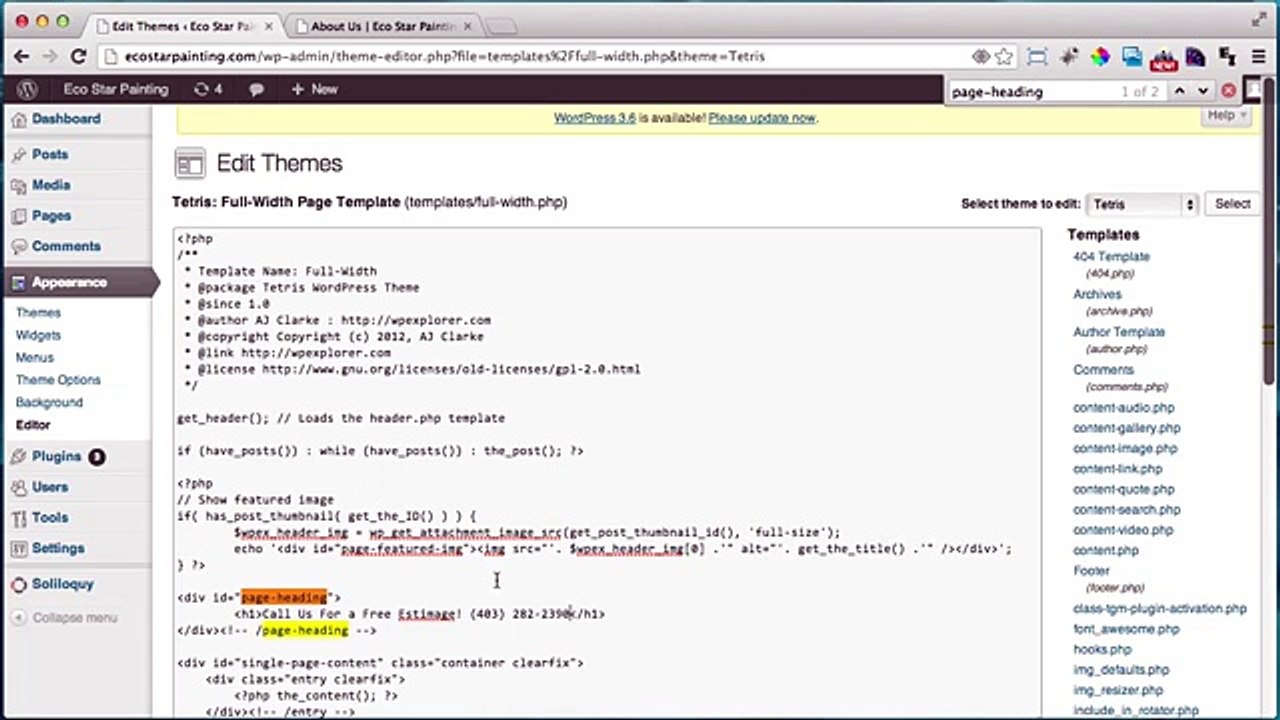The image size is (1280, 720).
Task: Open Theme Options submenu
Action: tap(58, 380)
